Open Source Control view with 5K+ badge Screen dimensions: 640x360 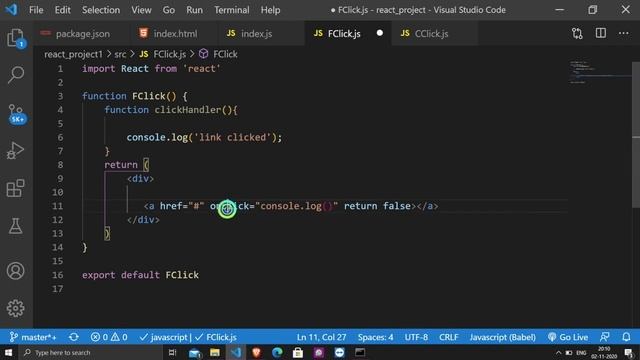[x=16, y=113]
